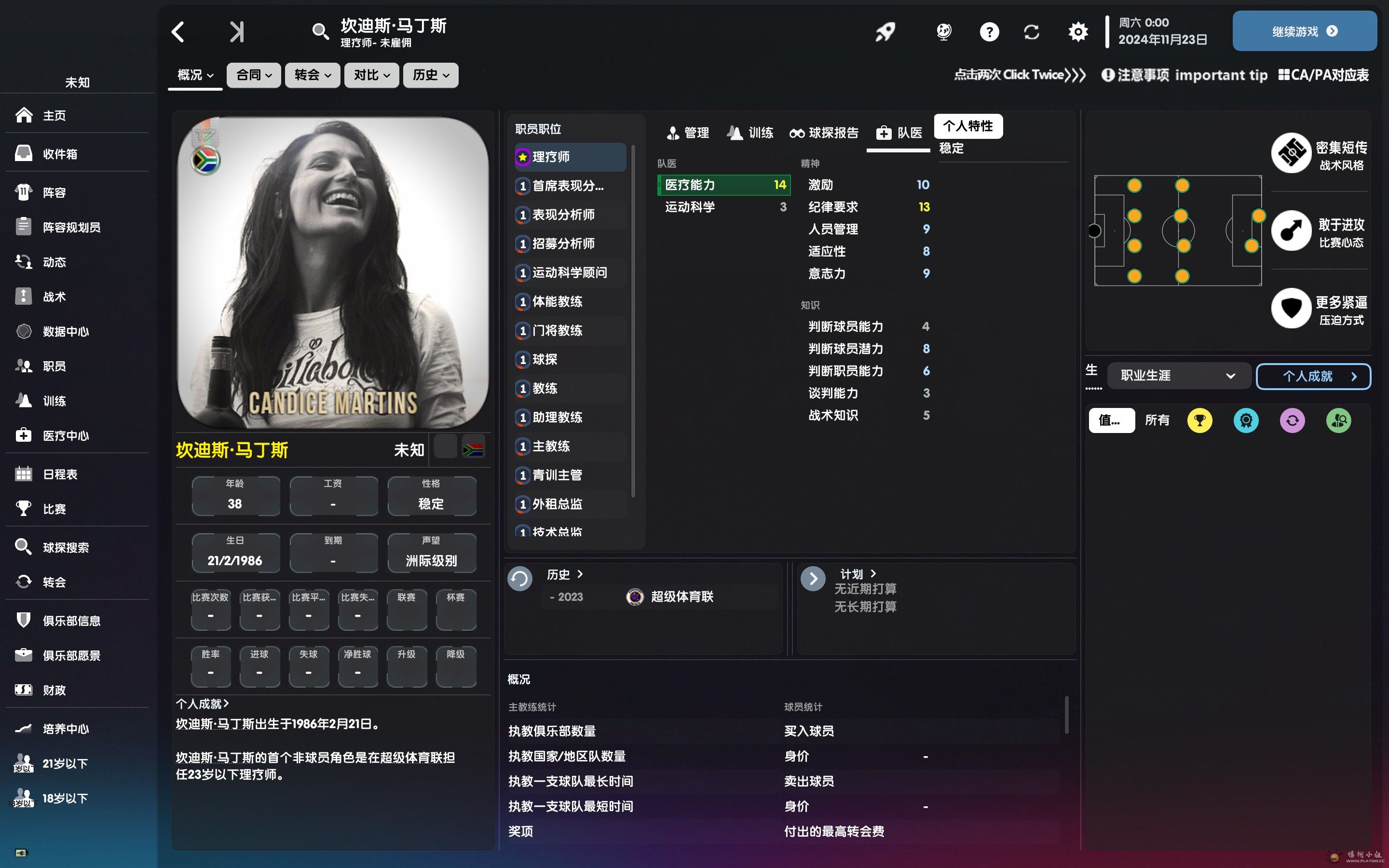Click the staff roles list scrollbar
This screenshot has height=868, width=1389.
point(633,322)
